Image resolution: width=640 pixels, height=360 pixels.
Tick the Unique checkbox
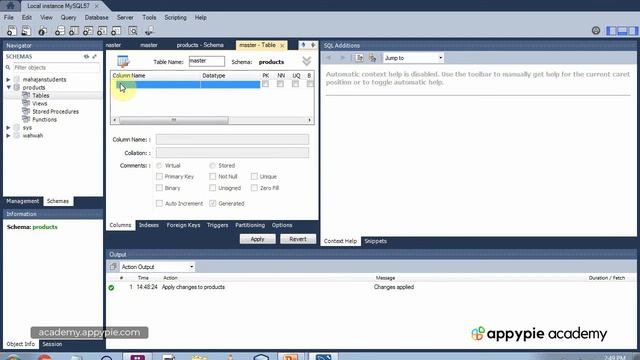(254, 176)
